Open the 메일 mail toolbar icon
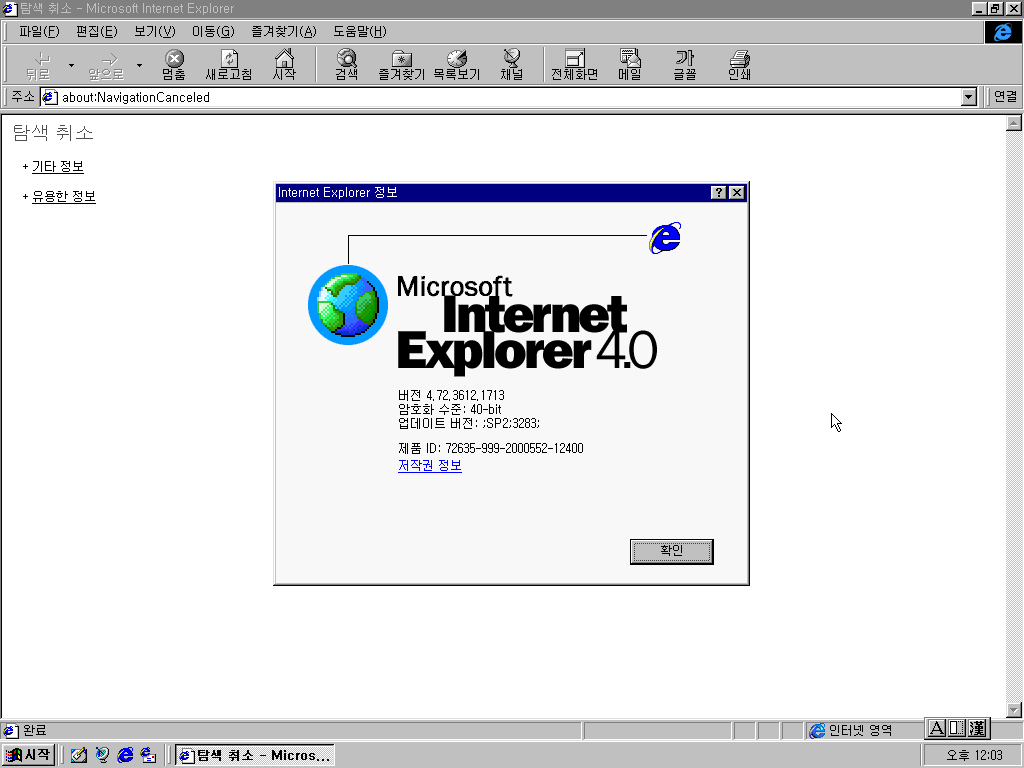 630,65
